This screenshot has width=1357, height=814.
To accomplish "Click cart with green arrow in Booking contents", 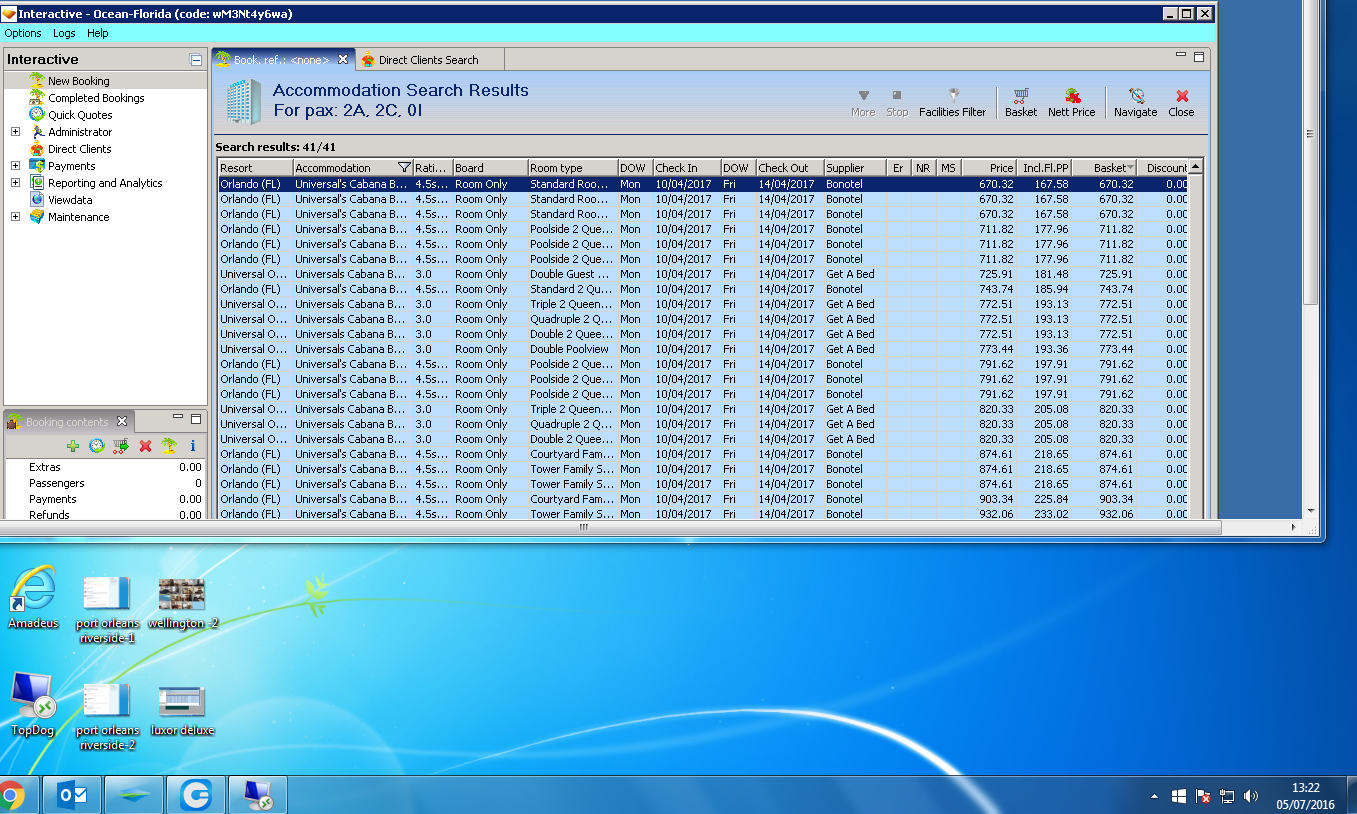I will pyautogui.click(x=121, y=446).
